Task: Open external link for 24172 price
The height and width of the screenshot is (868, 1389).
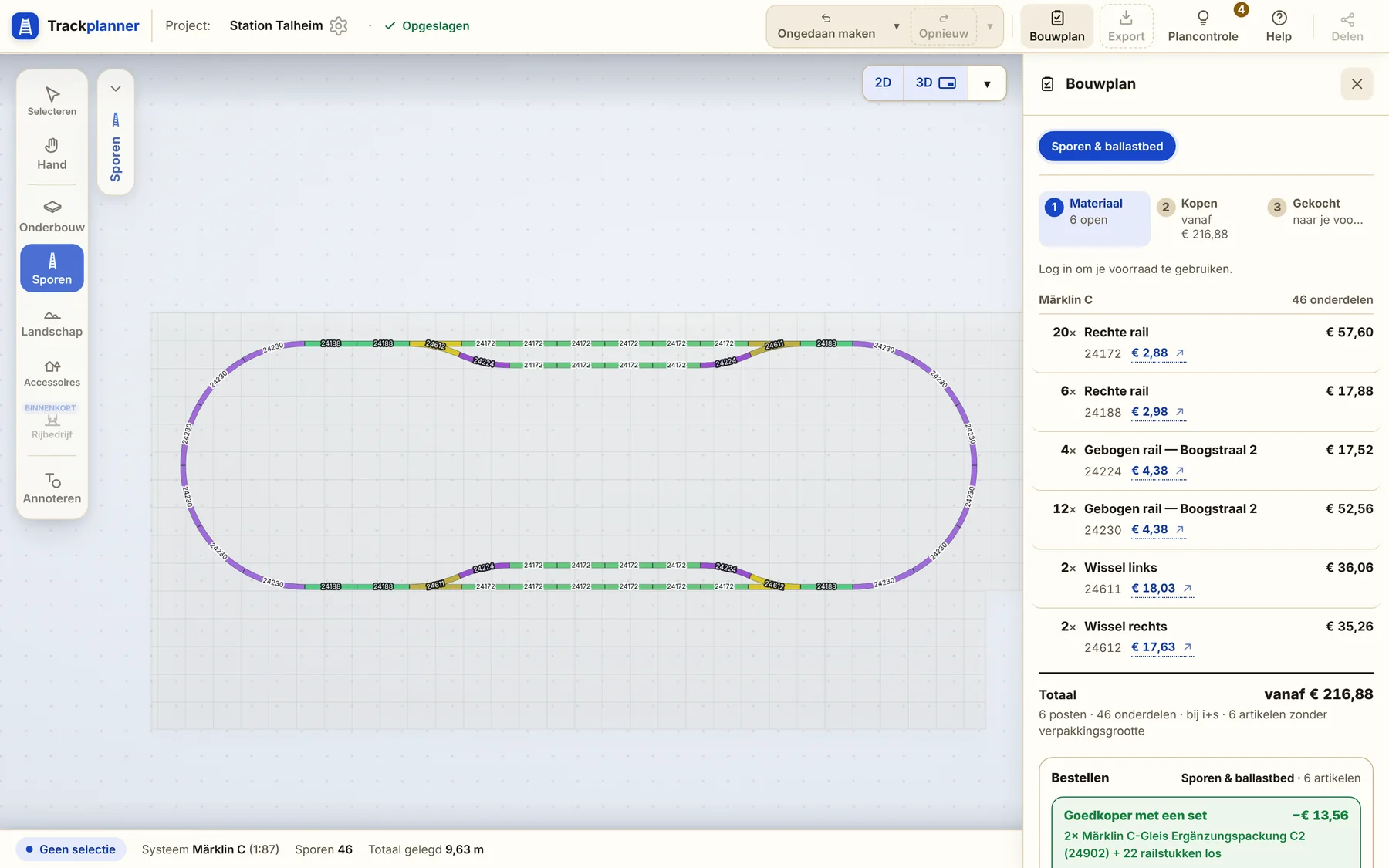Action: click(x=1157, y=353)
